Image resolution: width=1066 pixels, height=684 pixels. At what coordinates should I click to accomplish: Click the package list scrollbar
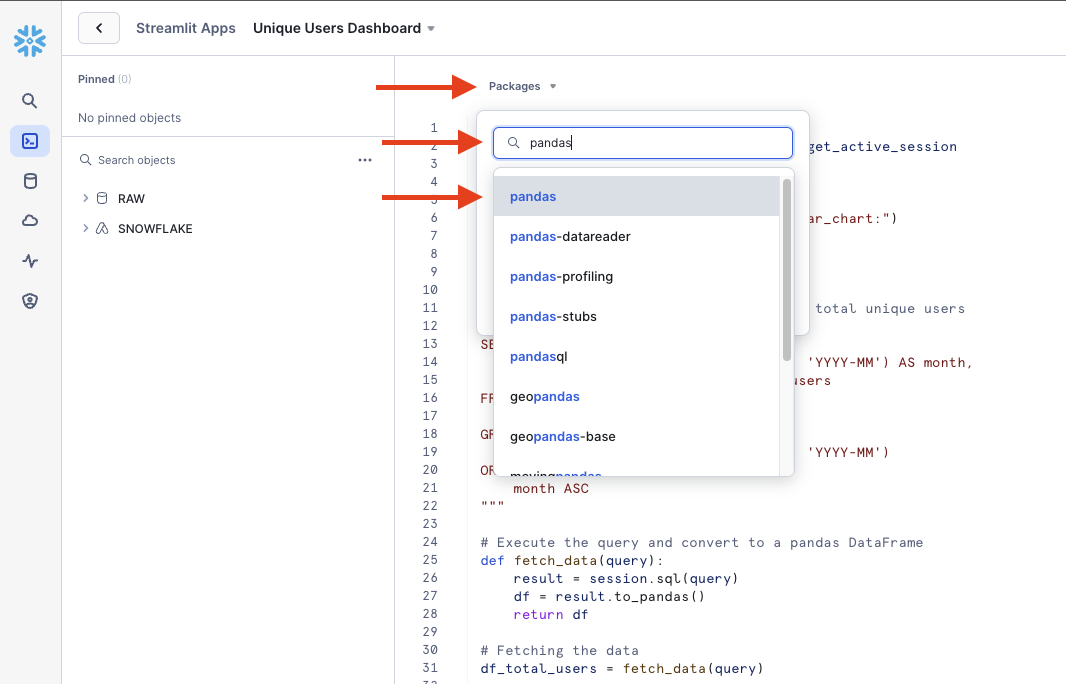click(787, 269)
